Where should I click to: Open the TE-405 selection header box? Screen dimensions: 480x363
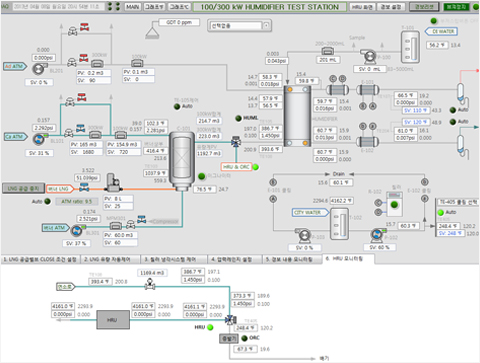458,202
